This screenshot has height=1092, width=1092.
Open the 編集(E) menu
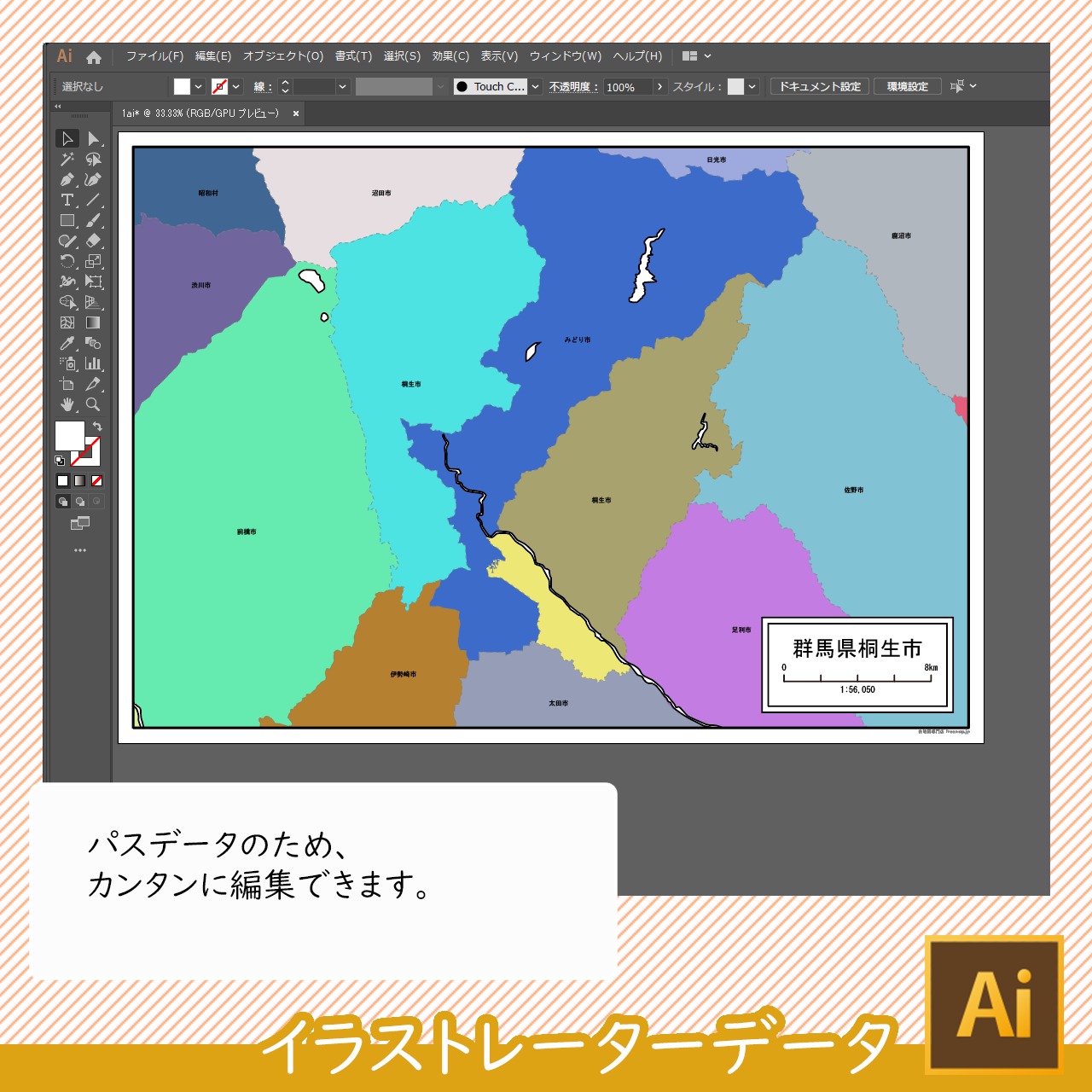(213, 56)
